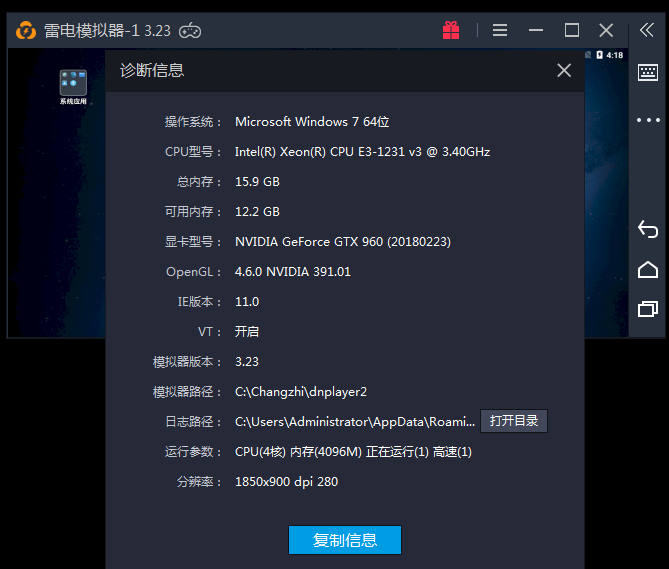Click the 打开目录 button
669x569 pixels.
click(514, 421)
